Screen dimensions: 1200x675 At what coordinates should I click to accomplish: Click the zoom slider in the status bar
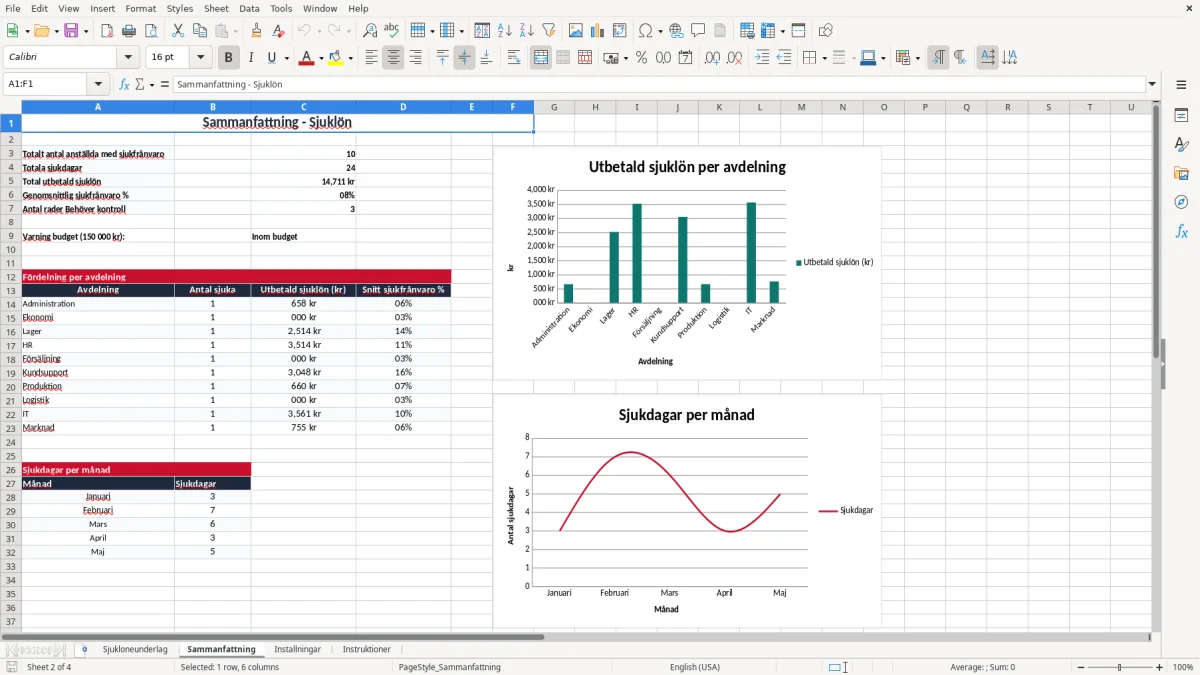(1119, 667)
